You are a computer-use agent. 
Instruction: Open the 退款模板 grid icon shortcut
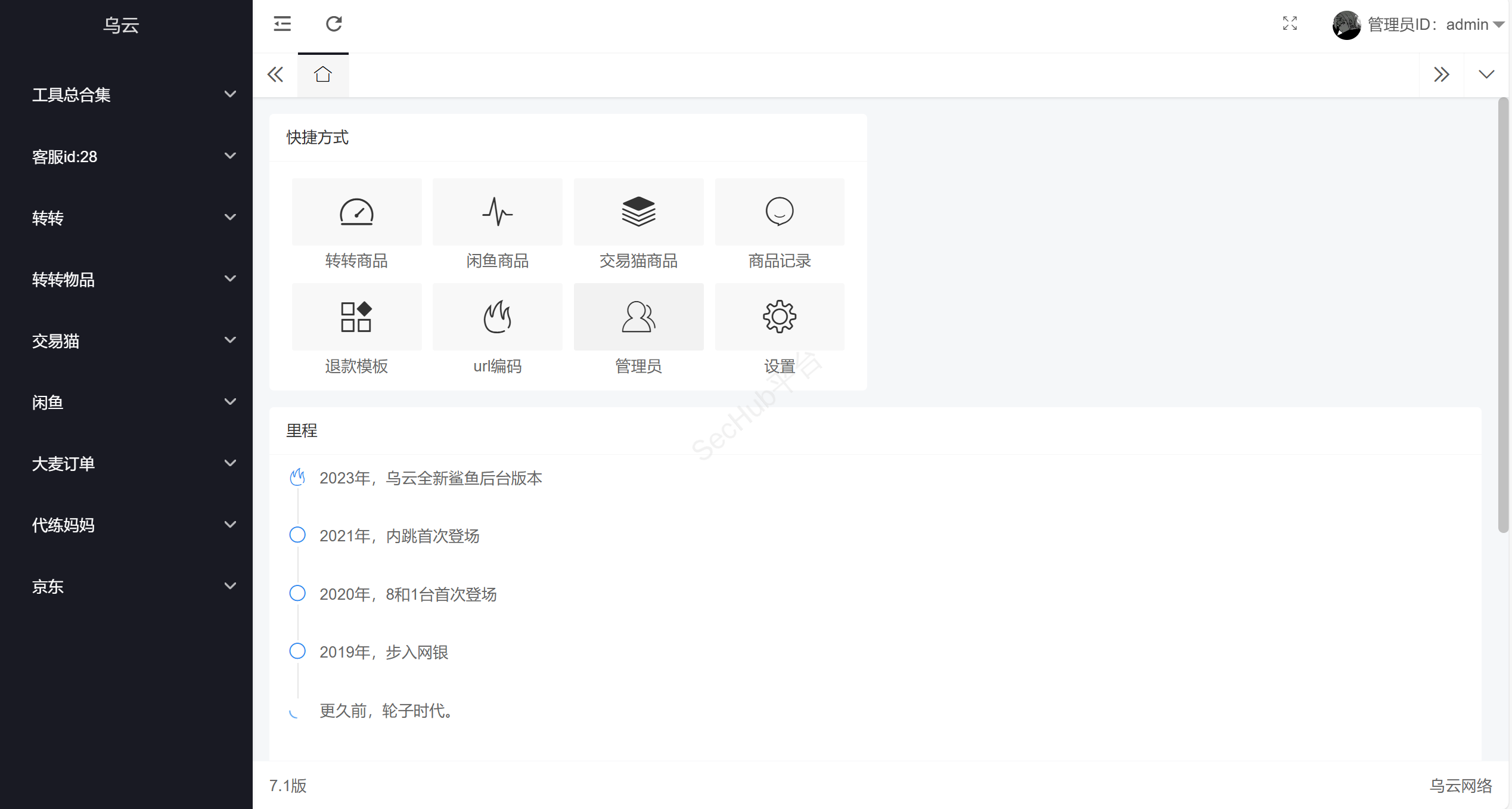[356, 317]
